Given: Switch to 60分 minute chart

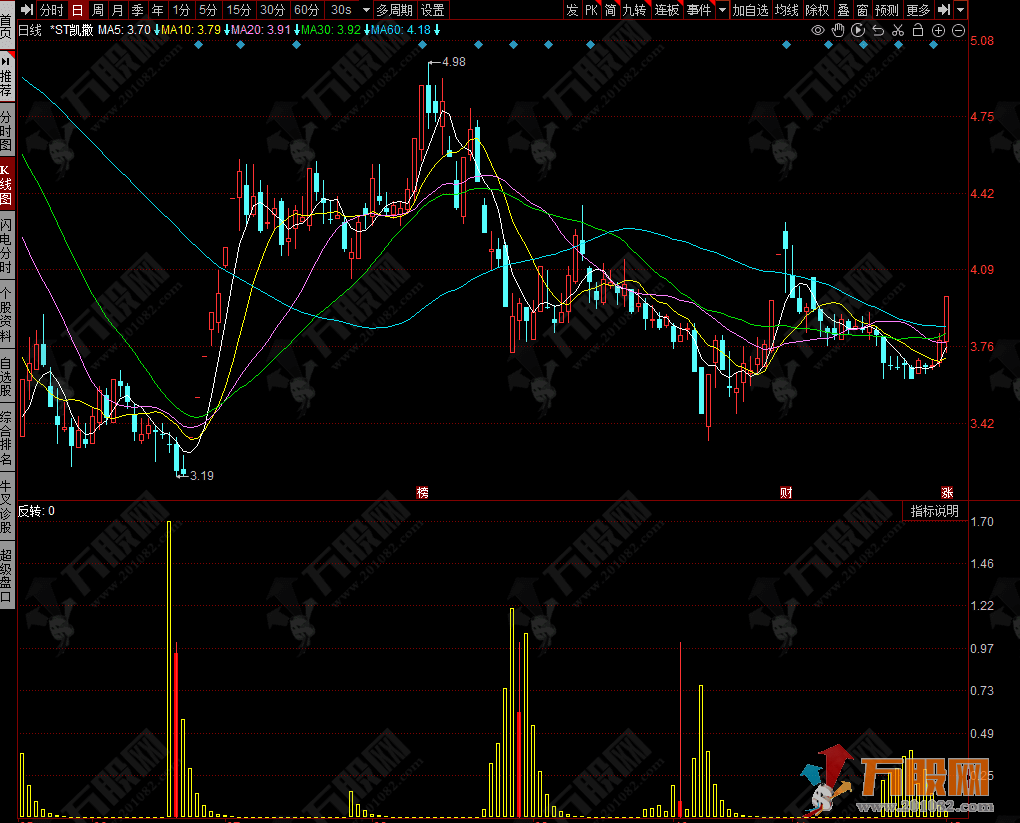Looking at the screenshot, I should pyautogui.click(x=306, y=10).
